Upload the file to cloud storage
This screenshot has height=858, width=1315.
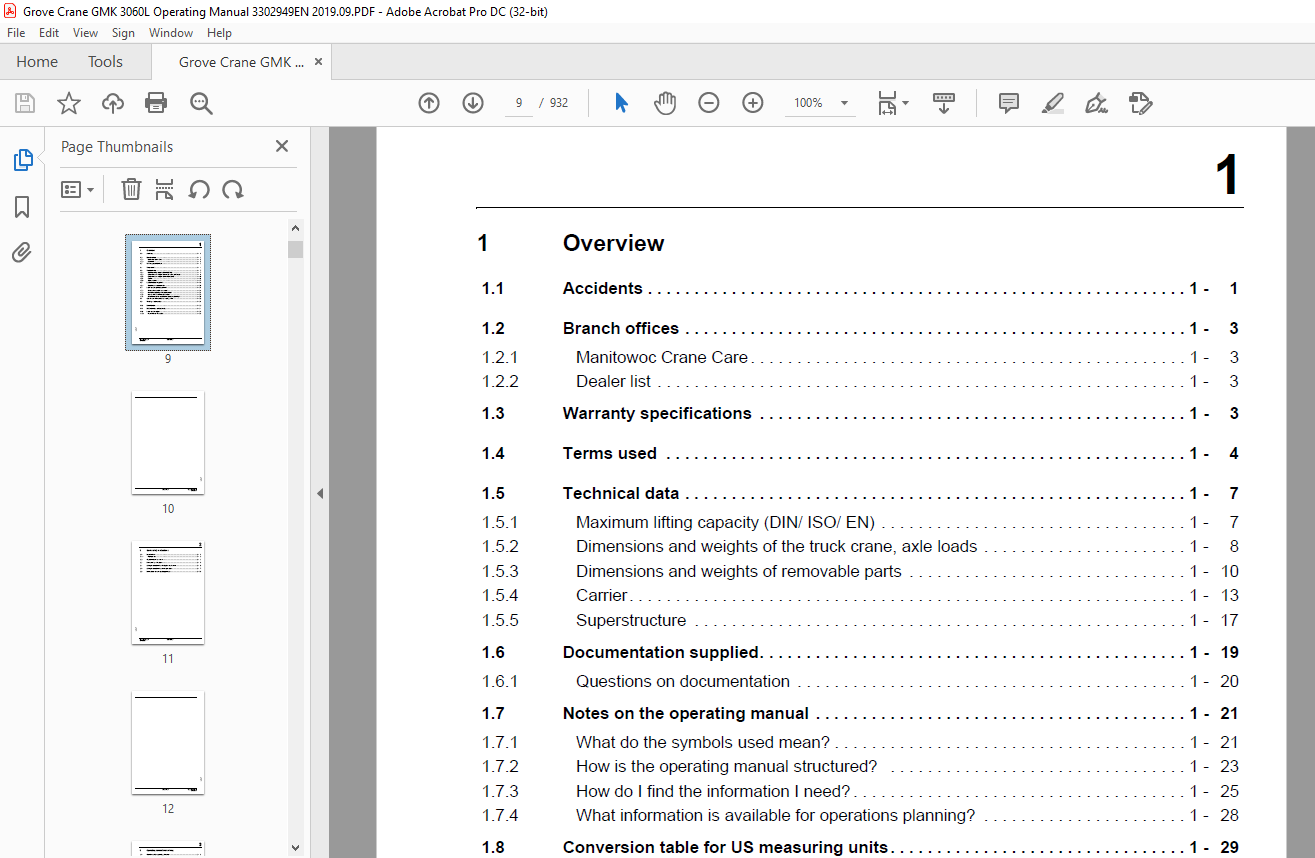click(113, 103)
